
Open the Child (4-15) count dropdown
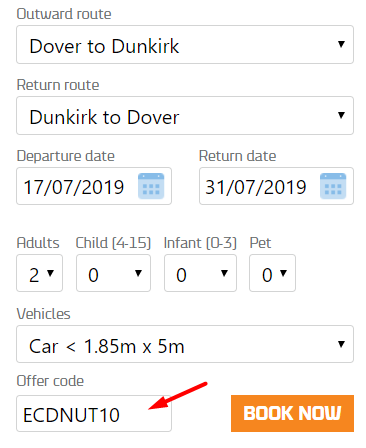click(113, 273)
